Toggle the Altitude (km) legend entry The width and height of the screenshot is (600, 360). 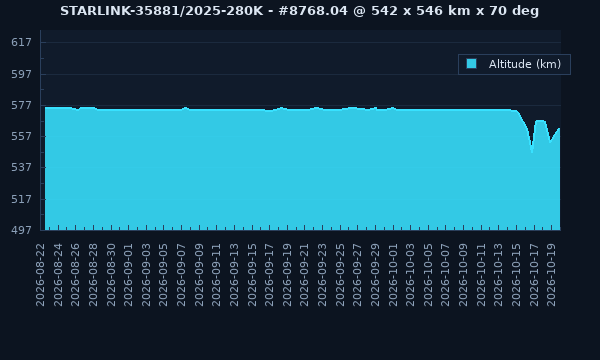click(x=514, y=64)
